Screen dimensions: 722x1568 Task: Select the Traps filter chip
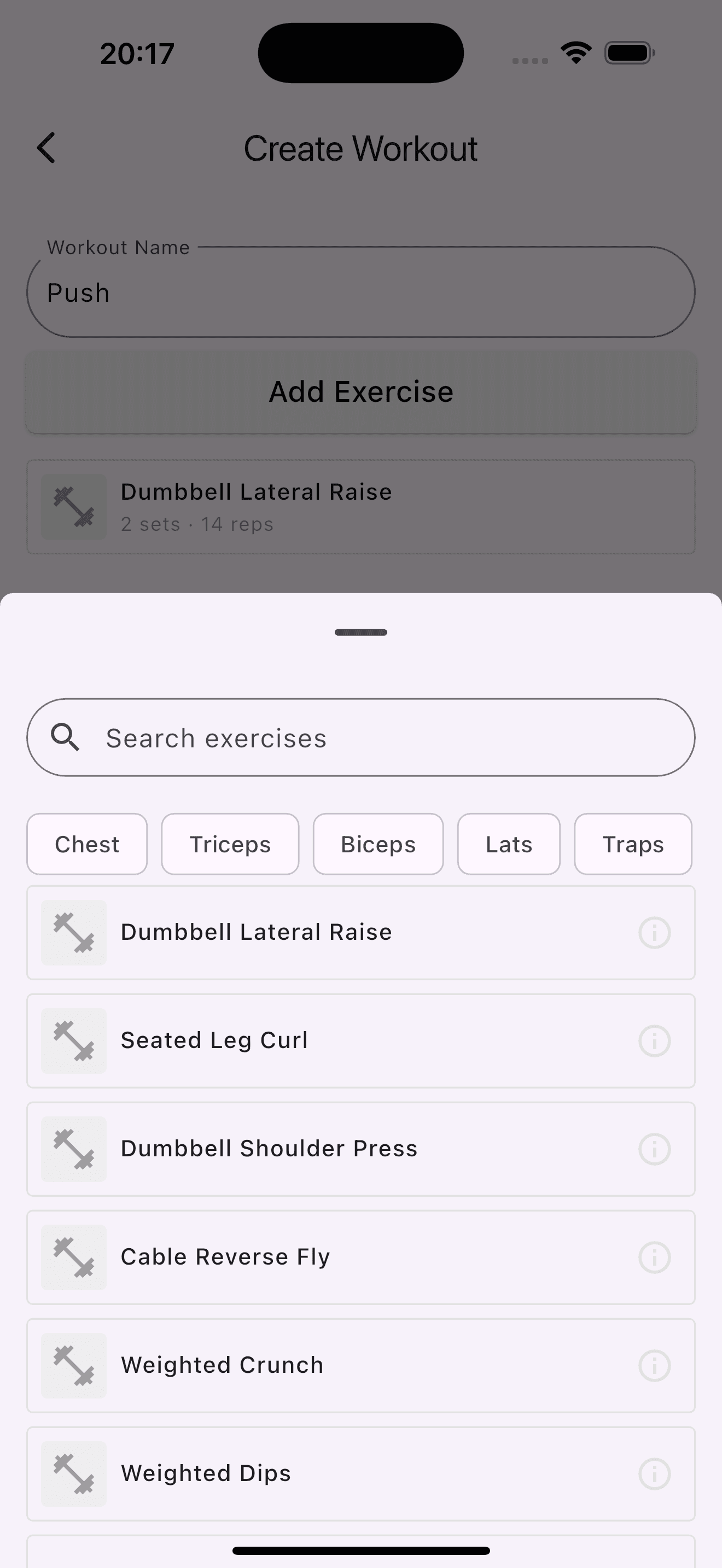click(x=633, y=844)
